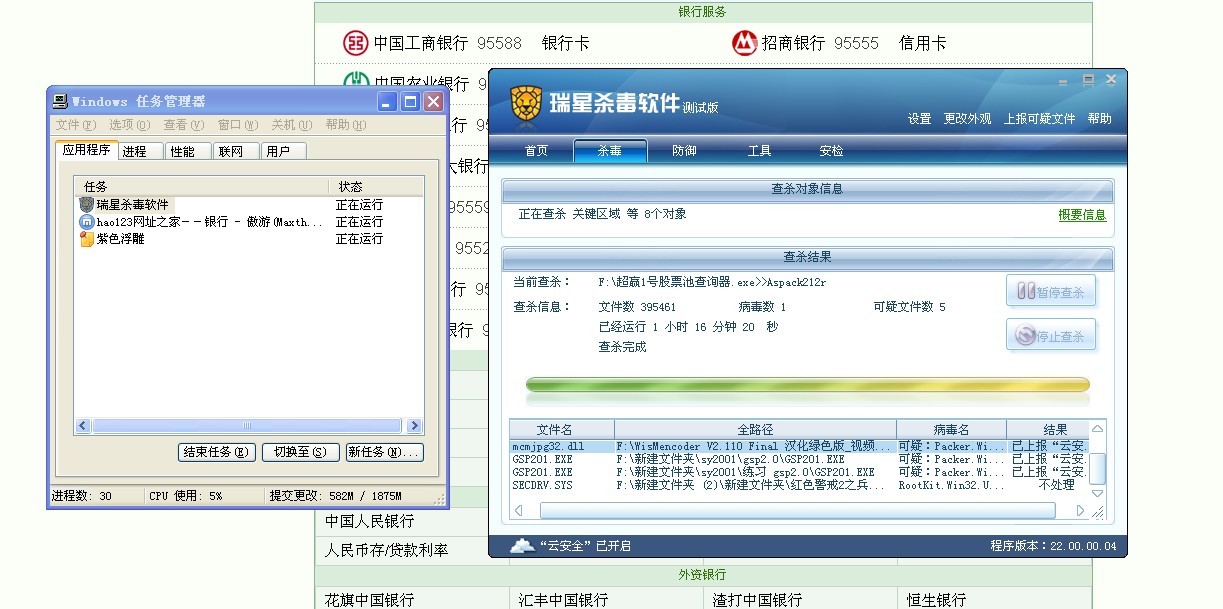
Task: Click the 停止查杀 button
Action: point(1051,335)
